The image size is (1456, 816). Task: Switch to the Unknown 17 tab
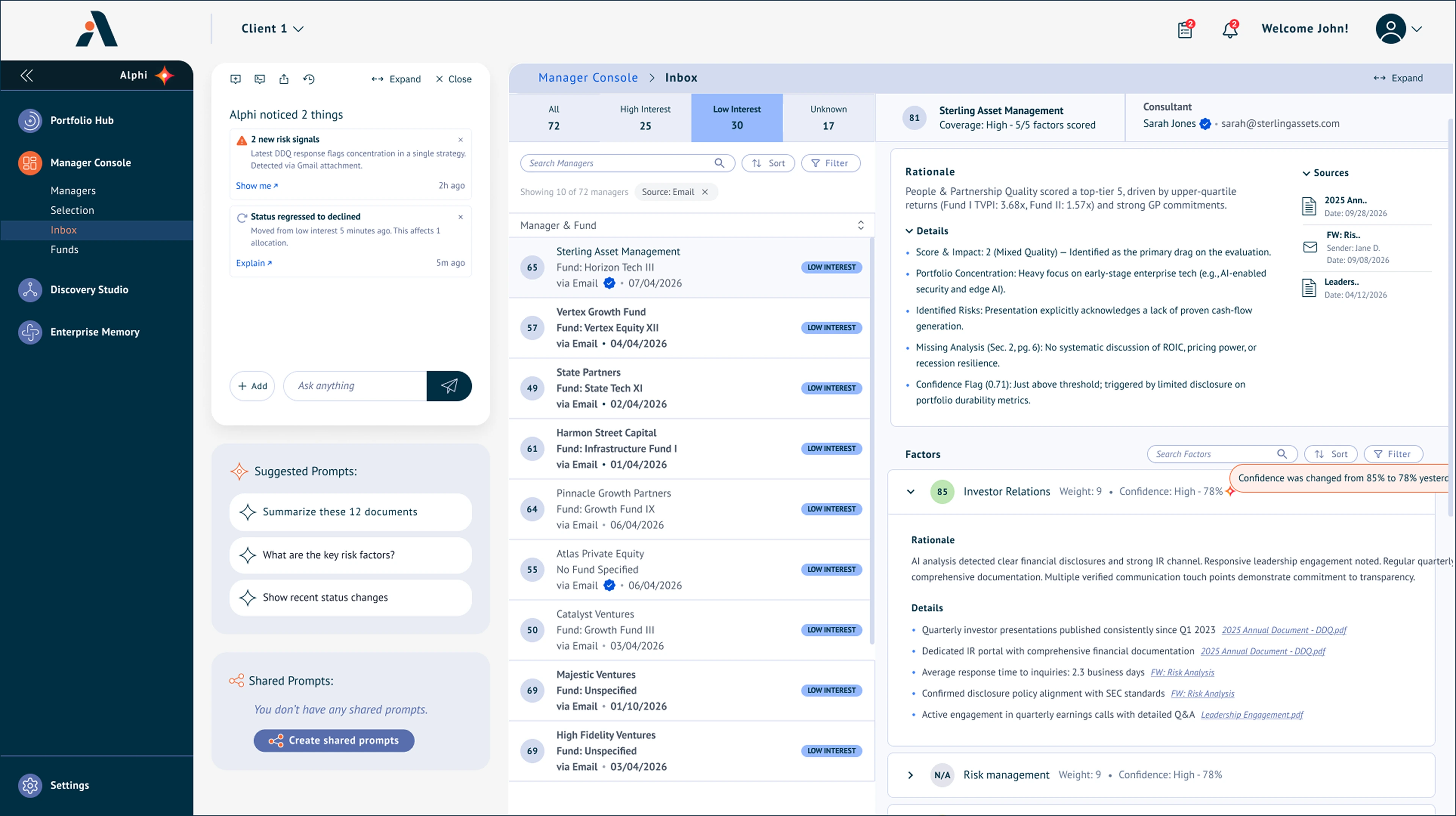coord(828,118)
